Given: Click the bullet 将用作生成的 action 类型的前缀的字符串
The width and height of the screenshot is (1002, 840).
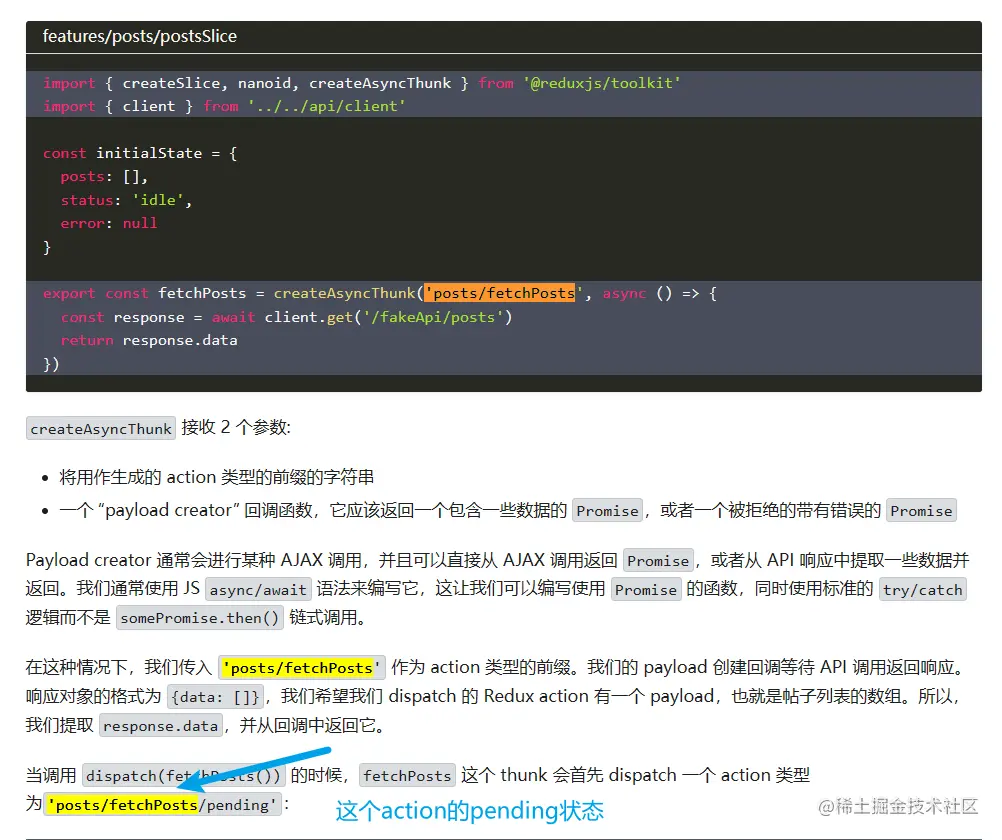Looking at the screenshot, I should (x=217, y=477).
